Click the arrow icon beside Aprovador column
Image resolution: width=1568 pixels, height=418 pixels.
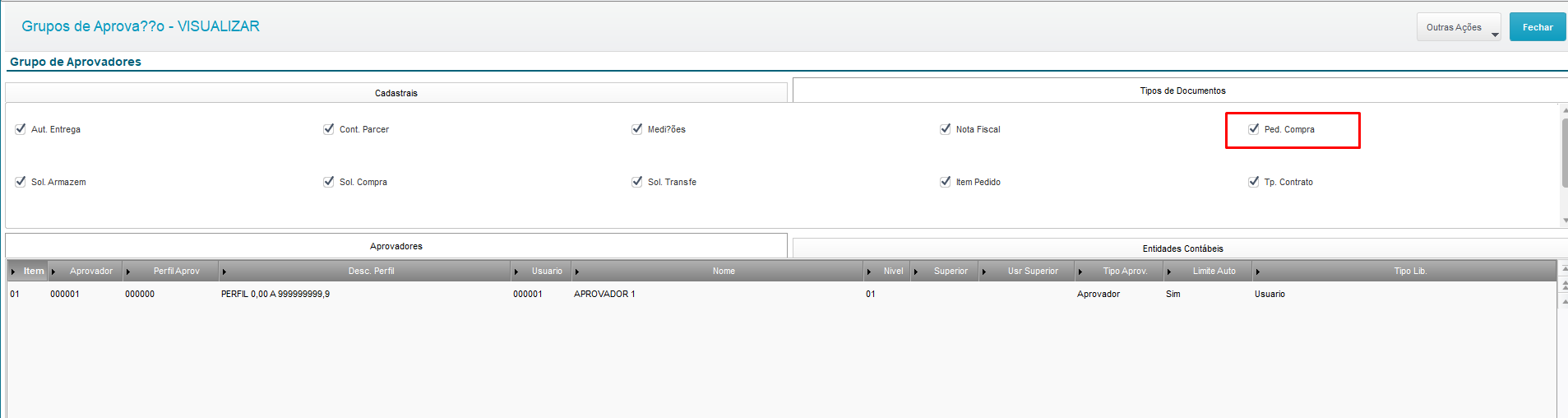(53, 272)
